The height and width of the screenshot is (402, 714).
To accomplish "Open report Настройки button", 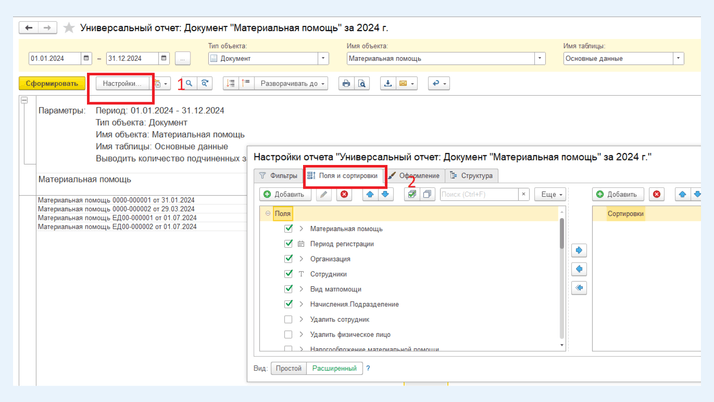I will click(x=119, y=84).
